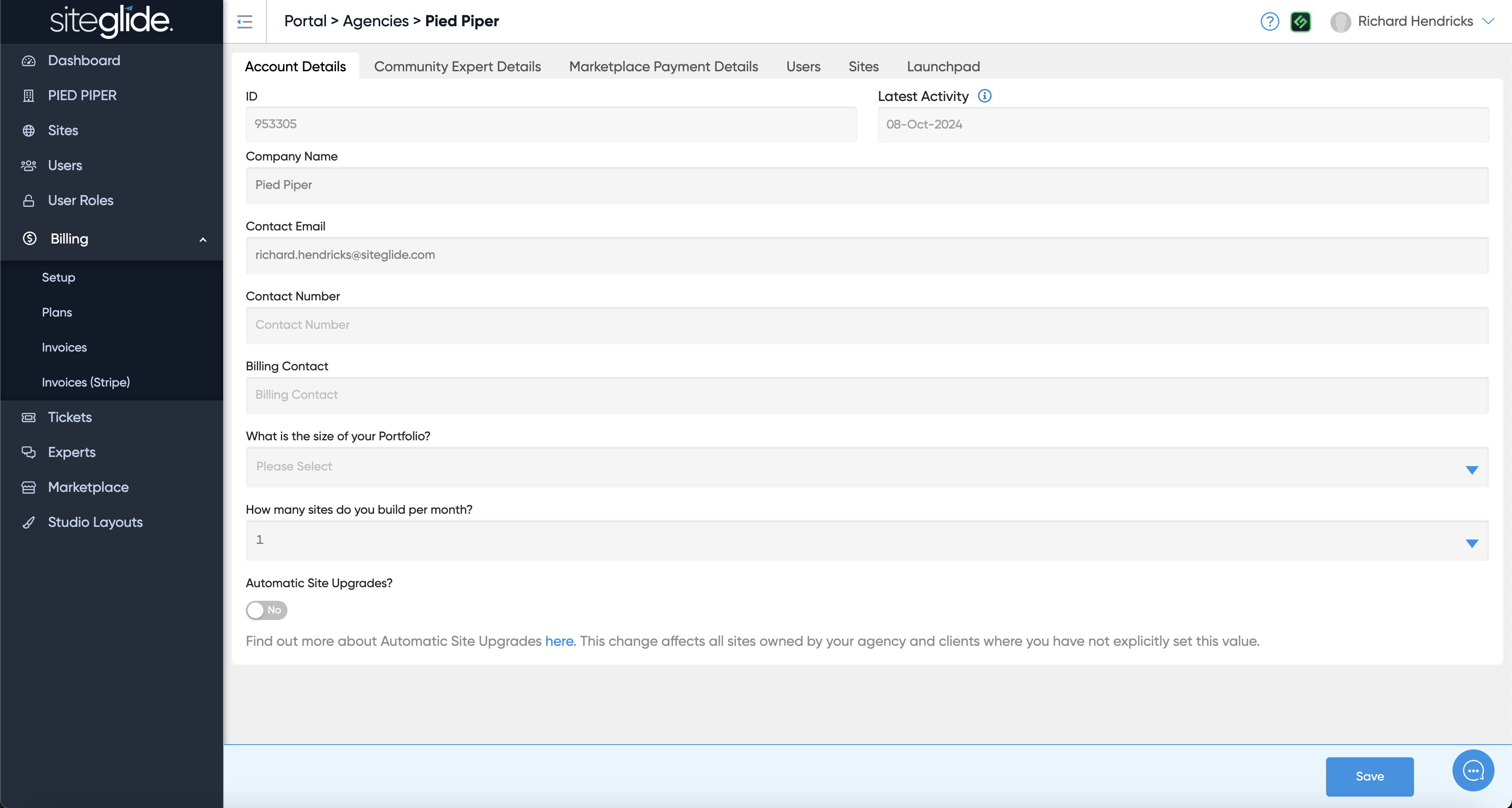Switch to Community Expert Details tab
The width and height of the screenshot is (1512, 808).
(457, 67)
